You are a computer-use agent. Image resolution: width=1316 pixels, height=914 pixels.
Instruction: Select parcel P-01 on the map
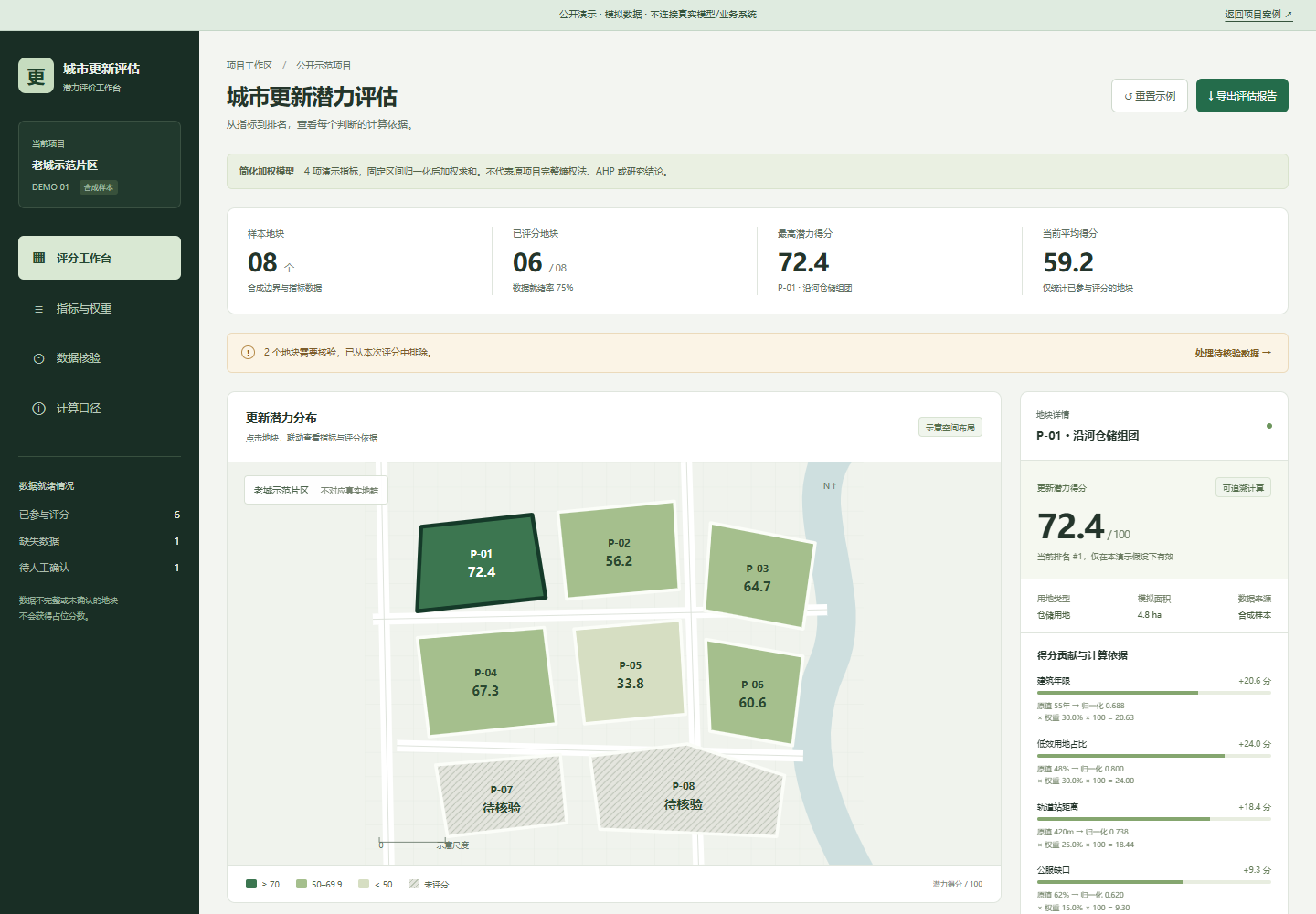click(x=482, y=563)
